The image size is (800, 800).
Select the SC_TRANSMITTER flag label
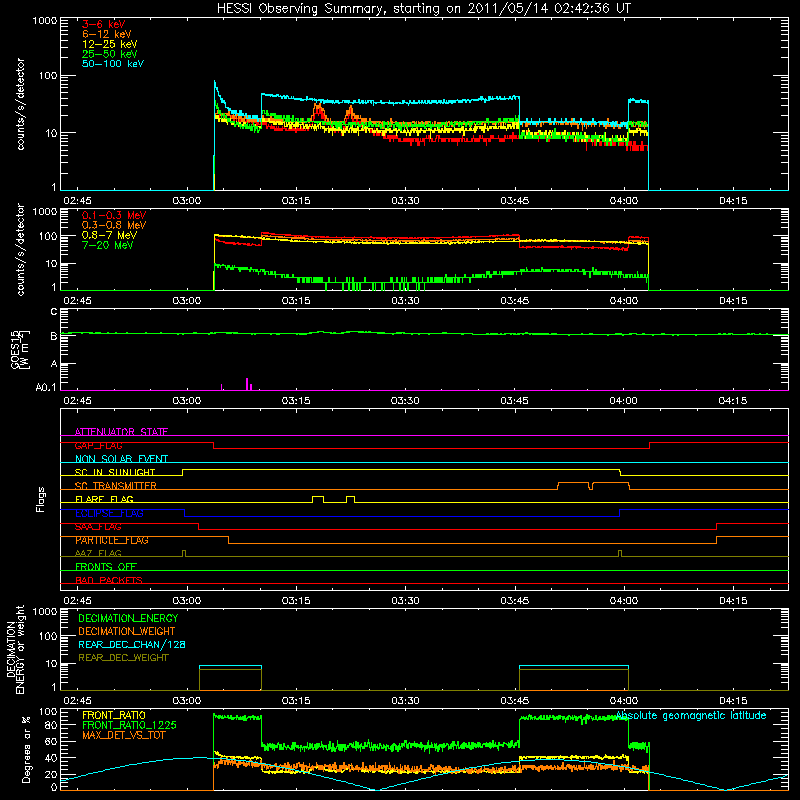(116, 485)
